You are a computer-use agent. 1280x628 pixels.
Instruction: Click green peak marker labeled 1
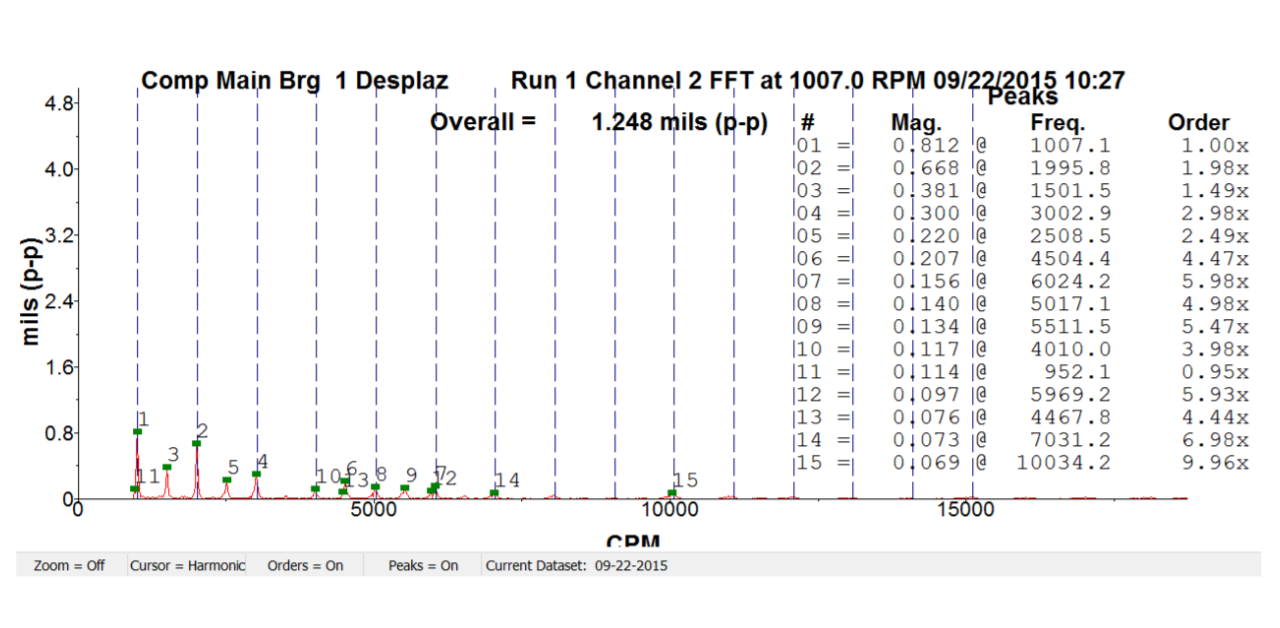click(137, 432)
